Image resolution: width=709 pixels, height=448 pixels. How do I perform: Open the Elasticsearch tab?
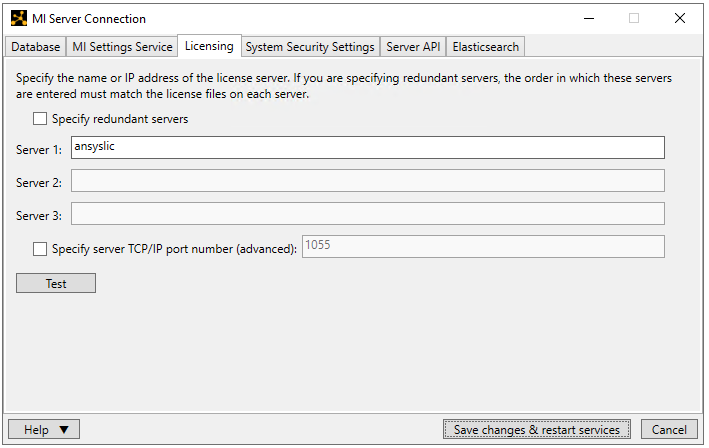click(x=485, y=47)
